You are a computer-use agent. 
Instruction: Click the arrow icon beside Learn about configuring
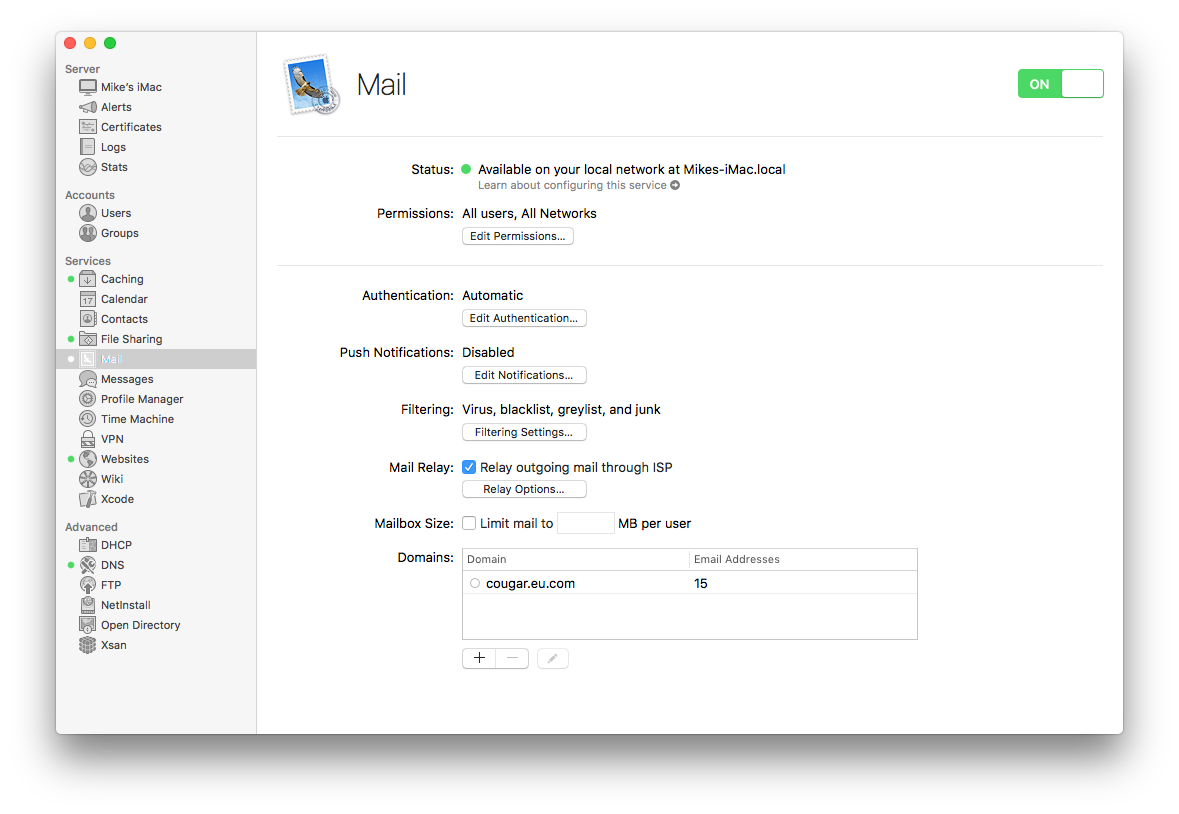click(x=675, y=186)
